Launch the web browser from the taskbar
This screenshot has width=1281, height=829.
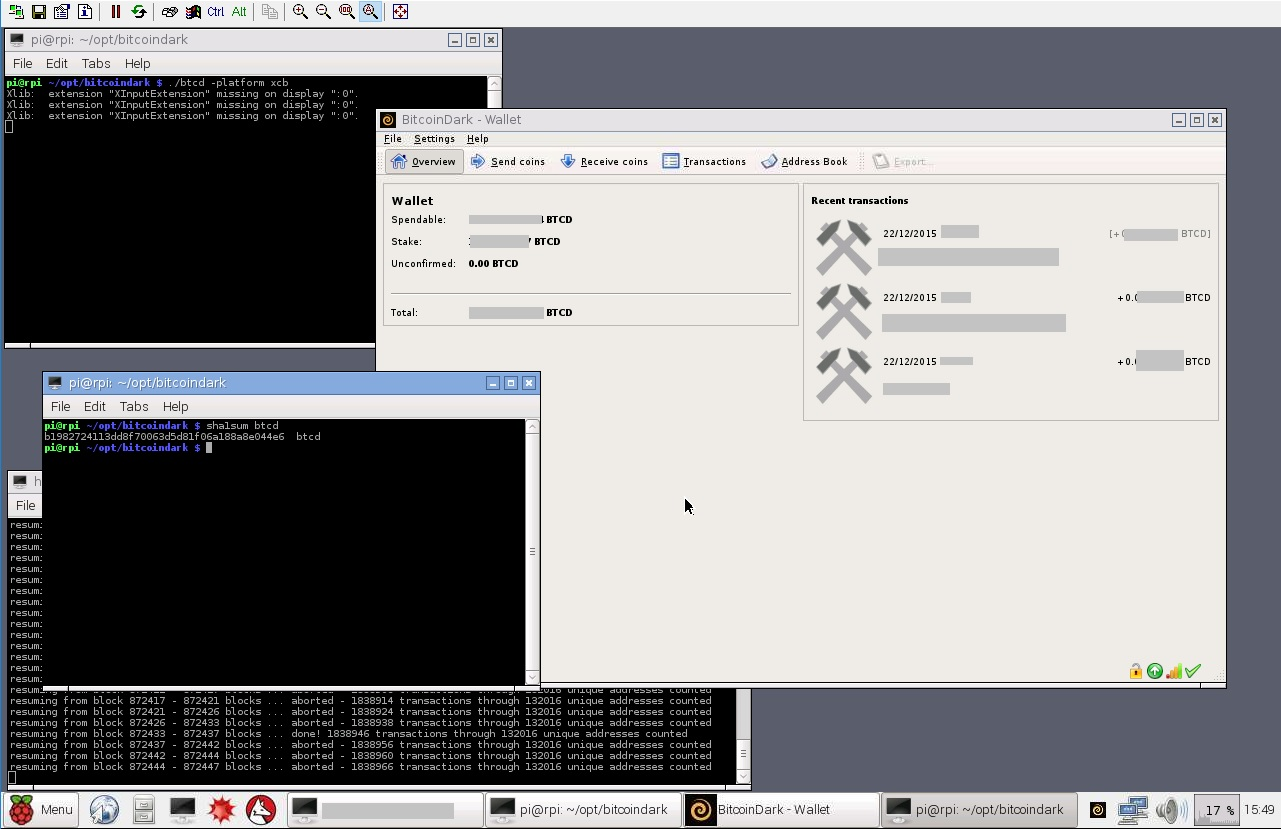pos(104,810)
